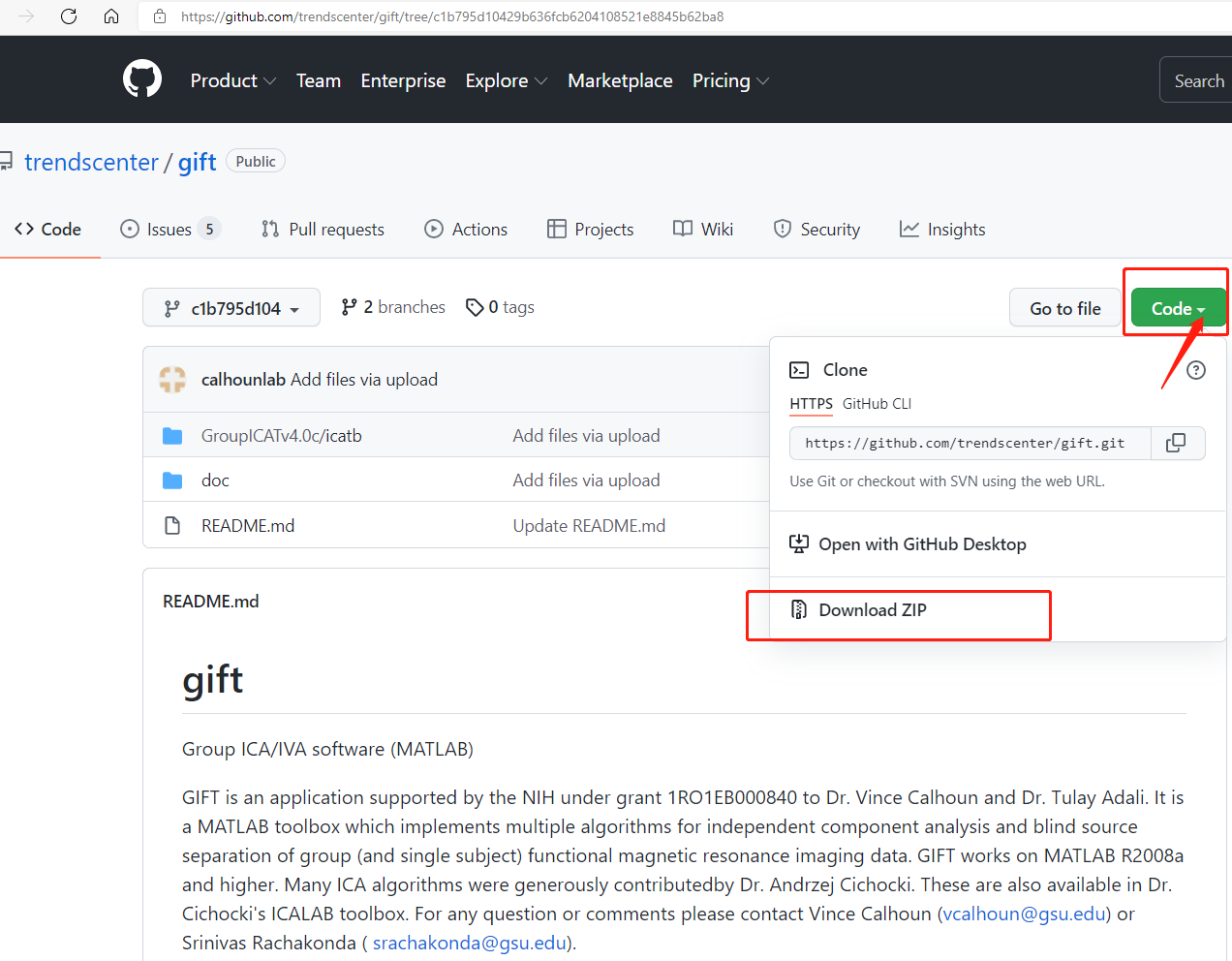
Task: Open the Projects tab
Action: pos(590,230)
